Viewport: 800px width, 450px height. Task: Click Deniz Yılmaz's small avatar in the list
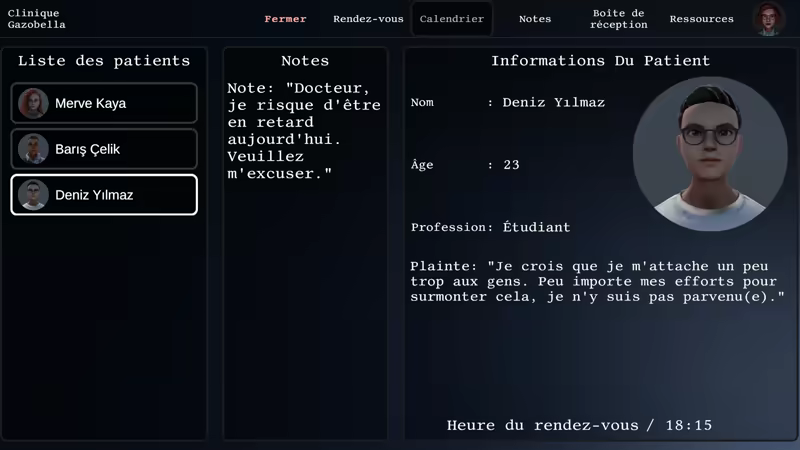33,195
